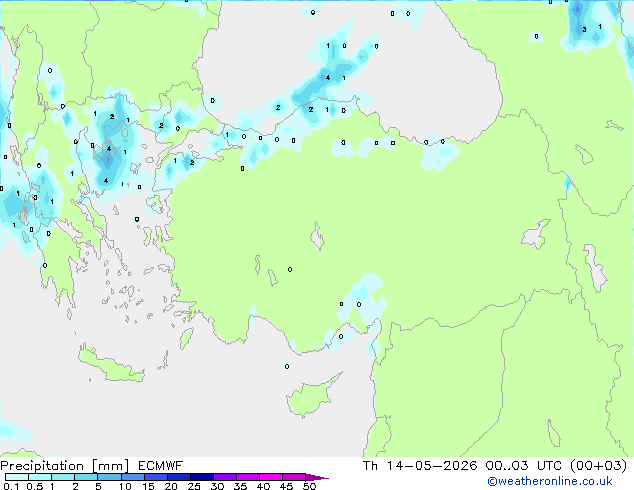Pick the 40–45 mm magenta swatch

tap(271, 477)
